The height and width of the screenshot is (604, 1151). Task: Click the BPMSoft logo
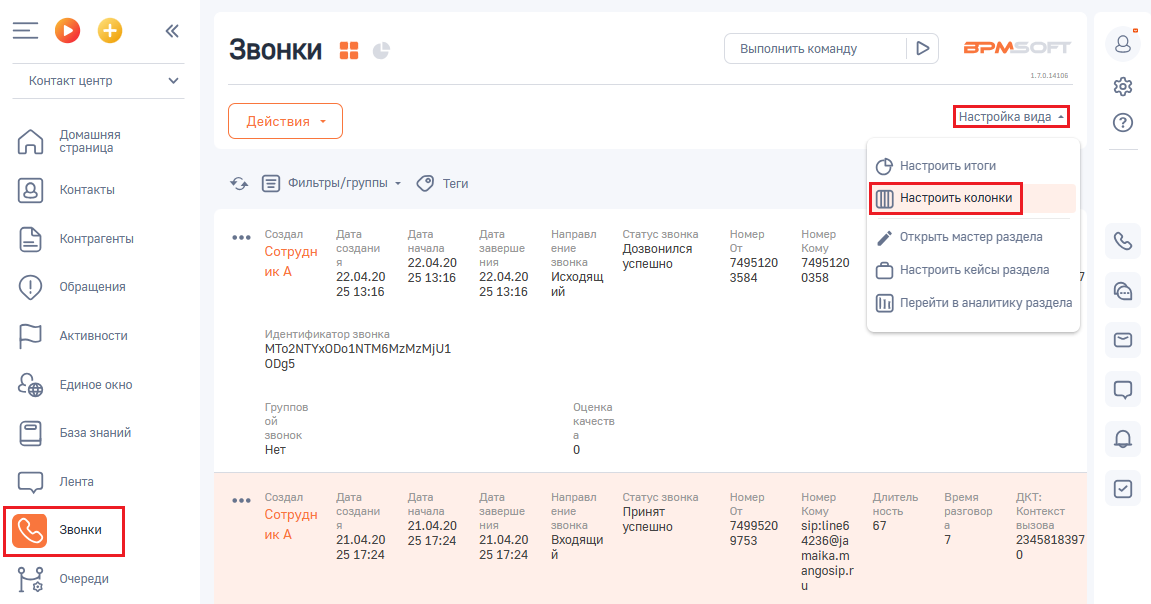click(x=1017, y=48)
